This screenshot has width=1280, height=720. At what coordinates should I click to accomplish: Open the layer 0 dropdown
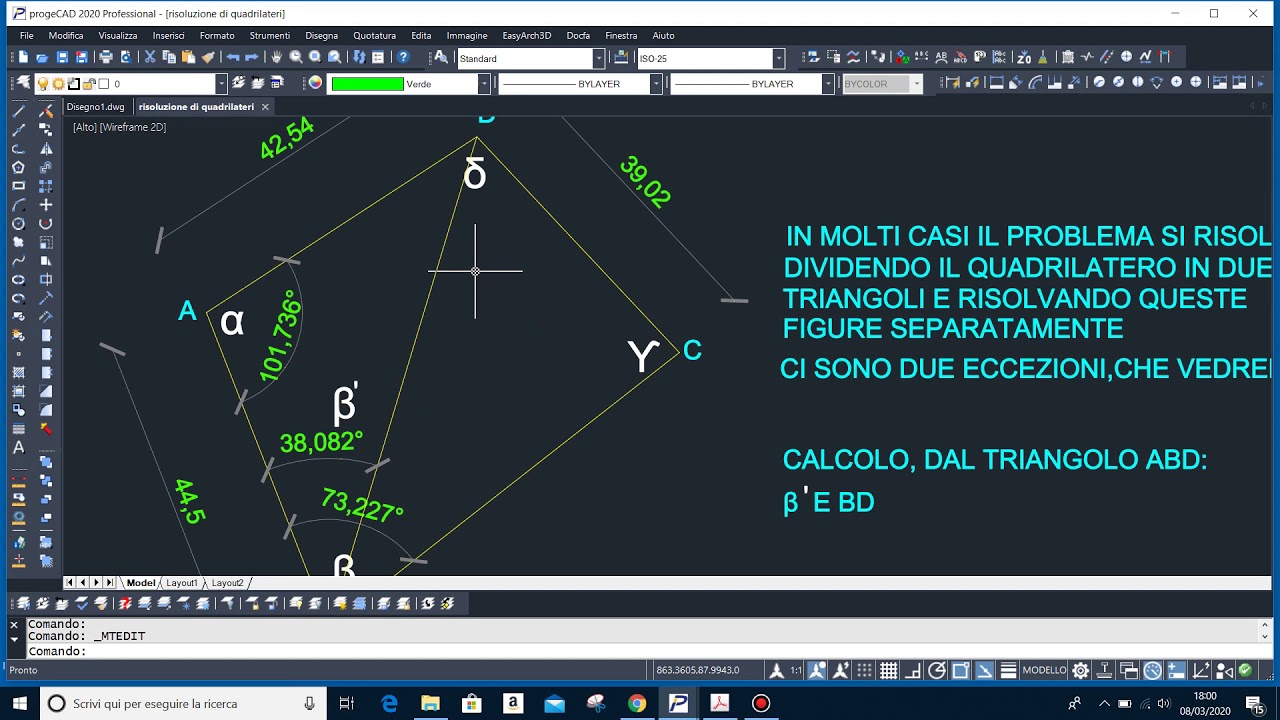click(x=221, y=84)
